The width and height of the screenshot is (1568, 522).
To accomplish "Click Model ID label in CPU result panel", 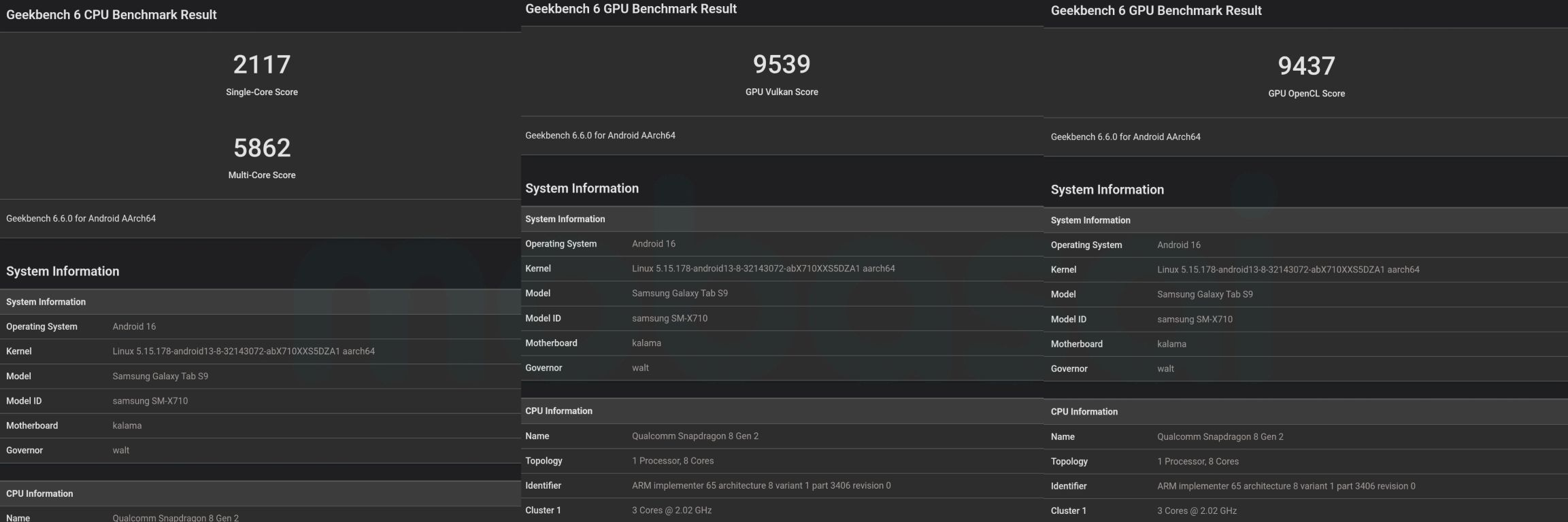I will pyautogui.click(x=24, y=401).
